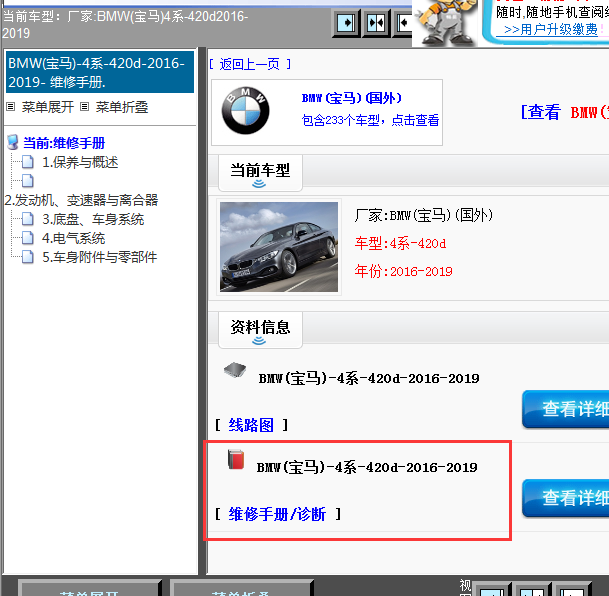Click the 维修手册/诊断 link
This screenshot has width=609, height=596.
277,514
